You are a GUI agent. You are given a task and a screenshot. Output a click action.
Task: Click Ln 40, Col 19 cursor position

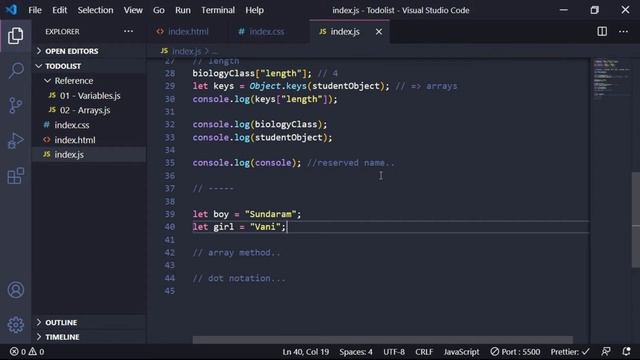305,351
